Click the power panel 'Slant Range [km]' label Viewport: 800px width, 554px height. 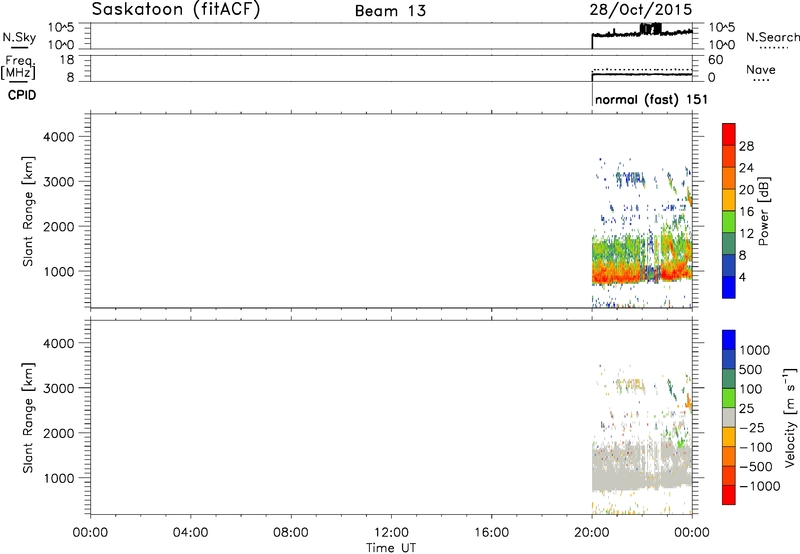tap(28, 211)
